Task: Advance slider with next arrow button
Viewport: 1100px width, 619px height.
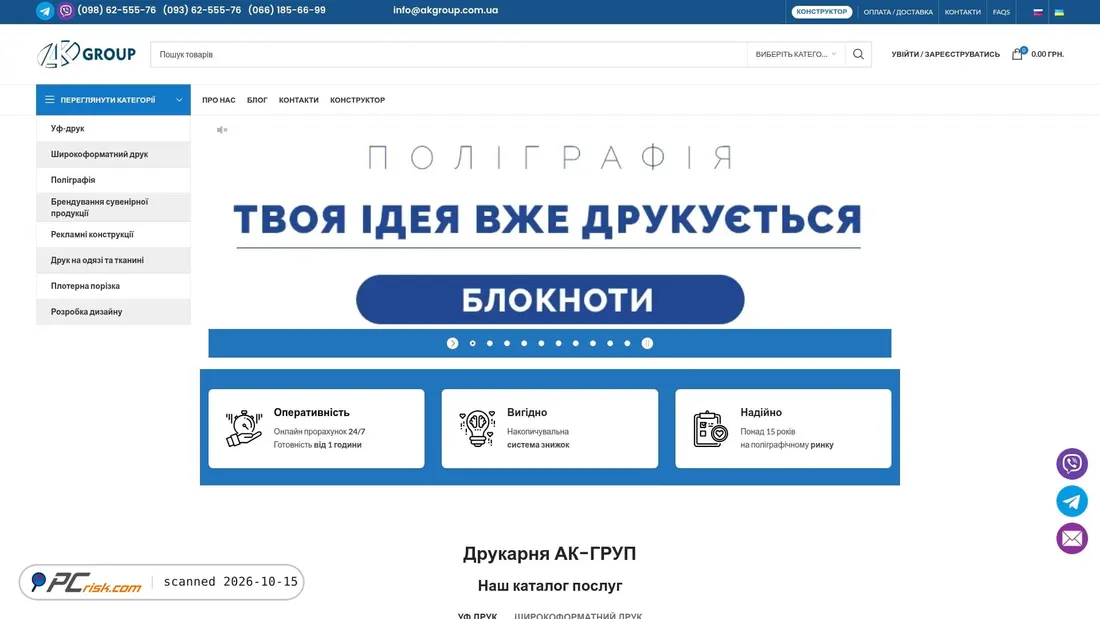Action: pyautogui.click(x=452, y=343)
